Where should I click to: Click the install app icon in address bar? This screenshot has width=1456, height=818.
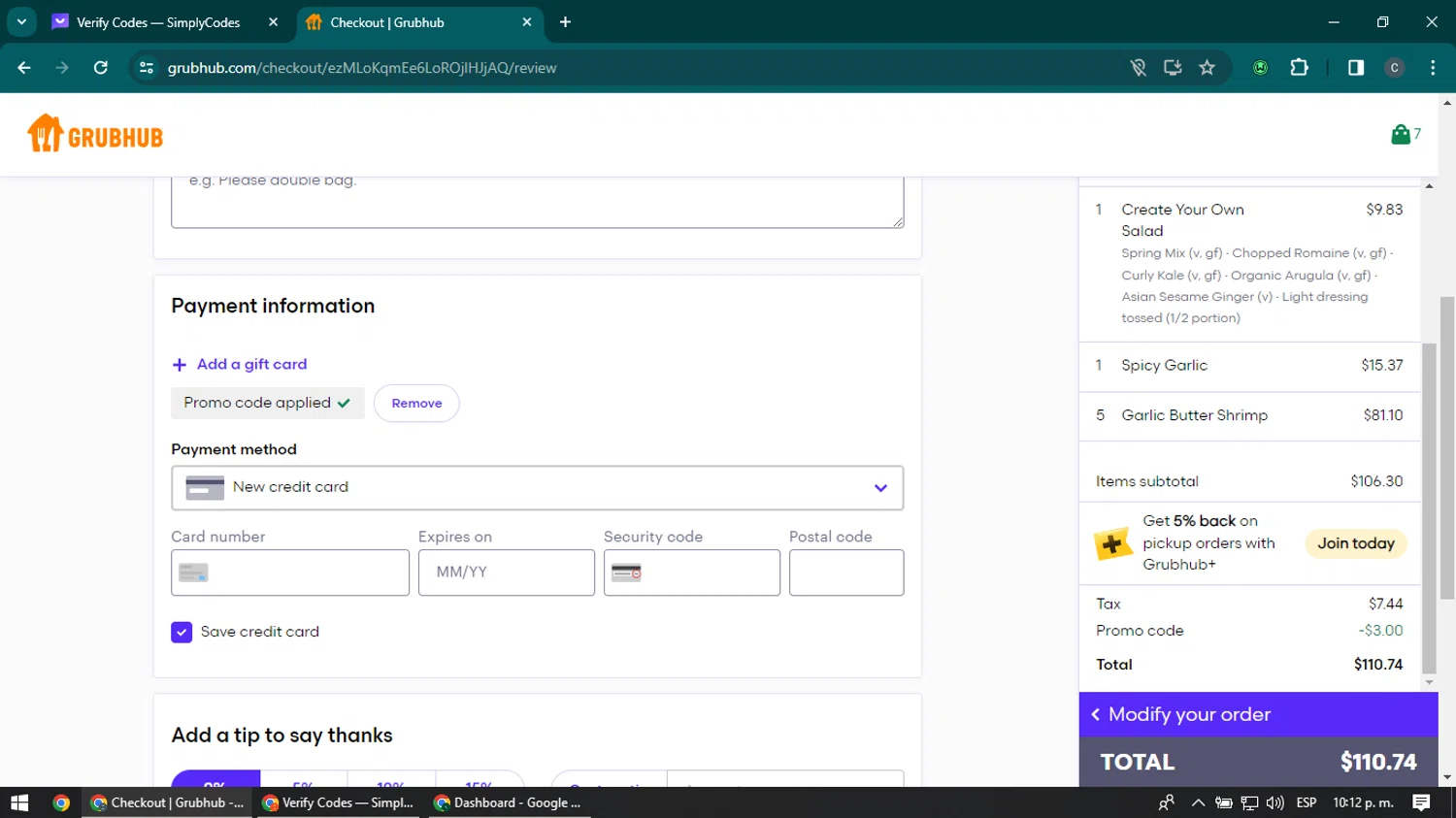coord(1173,68)
